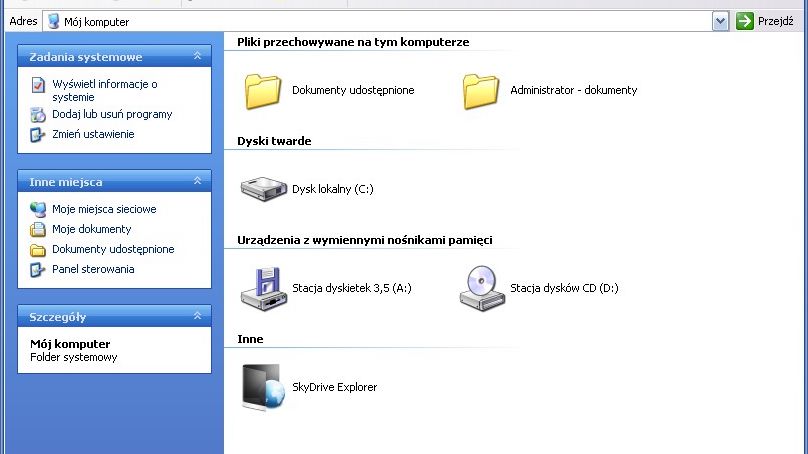The image size is (808, 454).
Task: Select the Administrator - dokumenty label
Action: [574, 90]
